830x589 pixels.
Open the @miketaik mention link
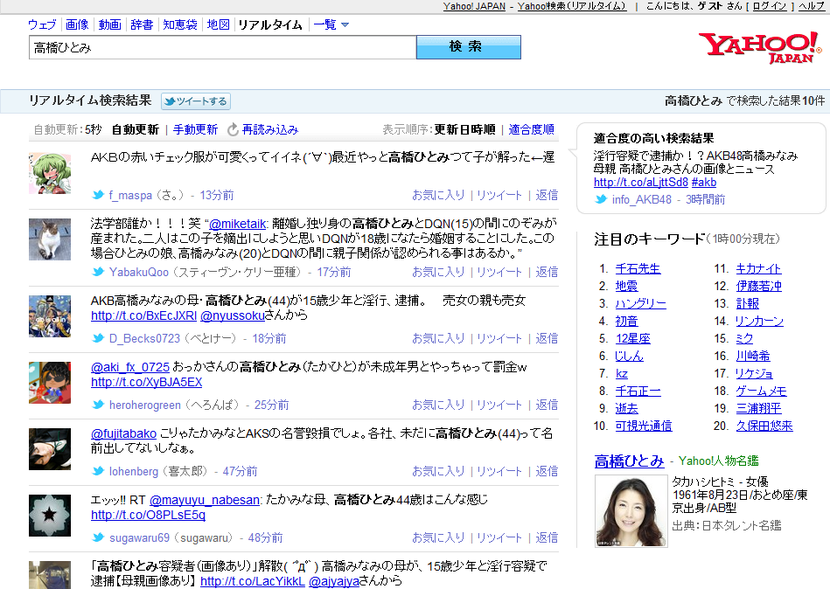[238, 224]
